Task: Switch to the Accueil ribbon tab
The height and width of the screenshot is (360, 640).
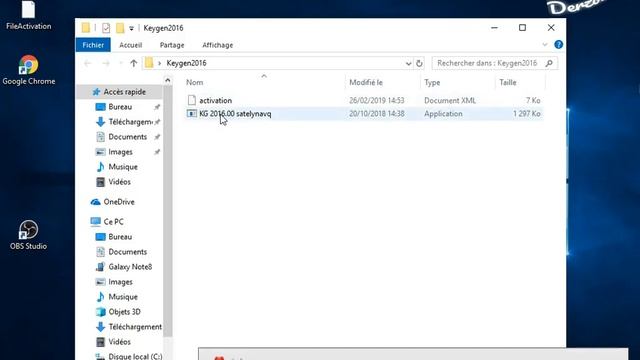Action: coord(131,45)
